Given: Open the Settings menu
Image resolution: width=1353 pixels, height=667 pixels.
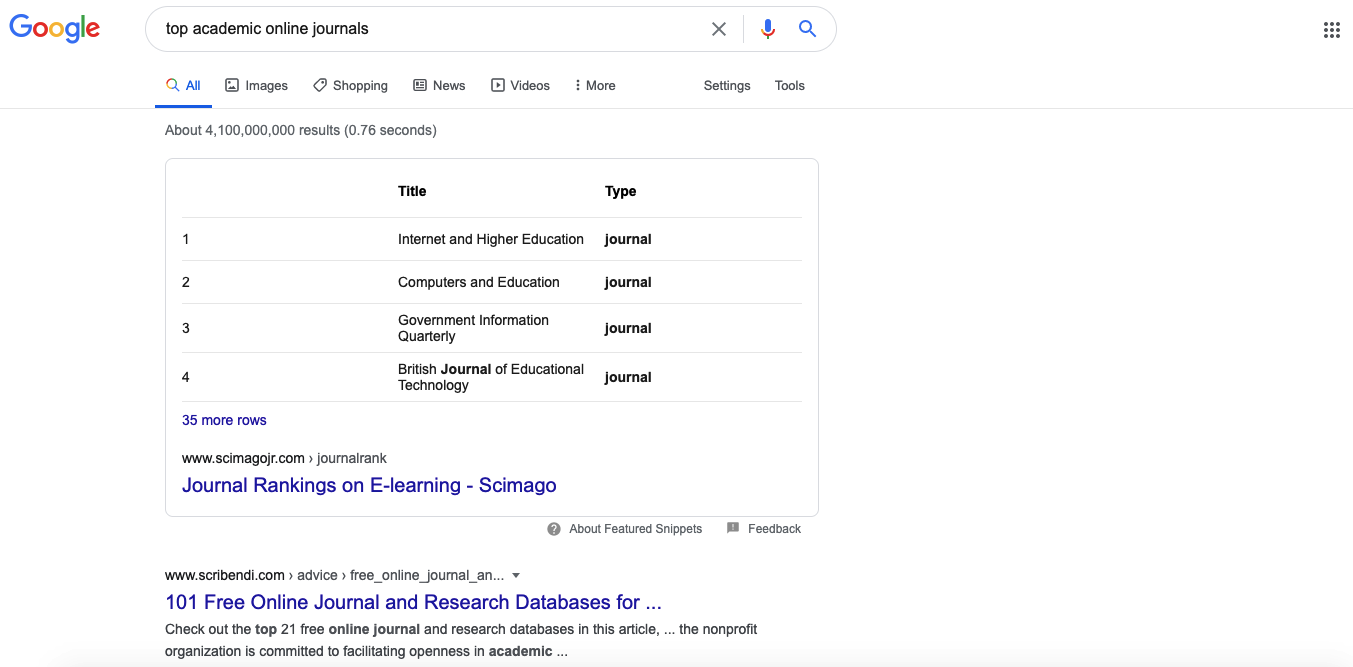Looking at the screenshot, I should point(727,86).
